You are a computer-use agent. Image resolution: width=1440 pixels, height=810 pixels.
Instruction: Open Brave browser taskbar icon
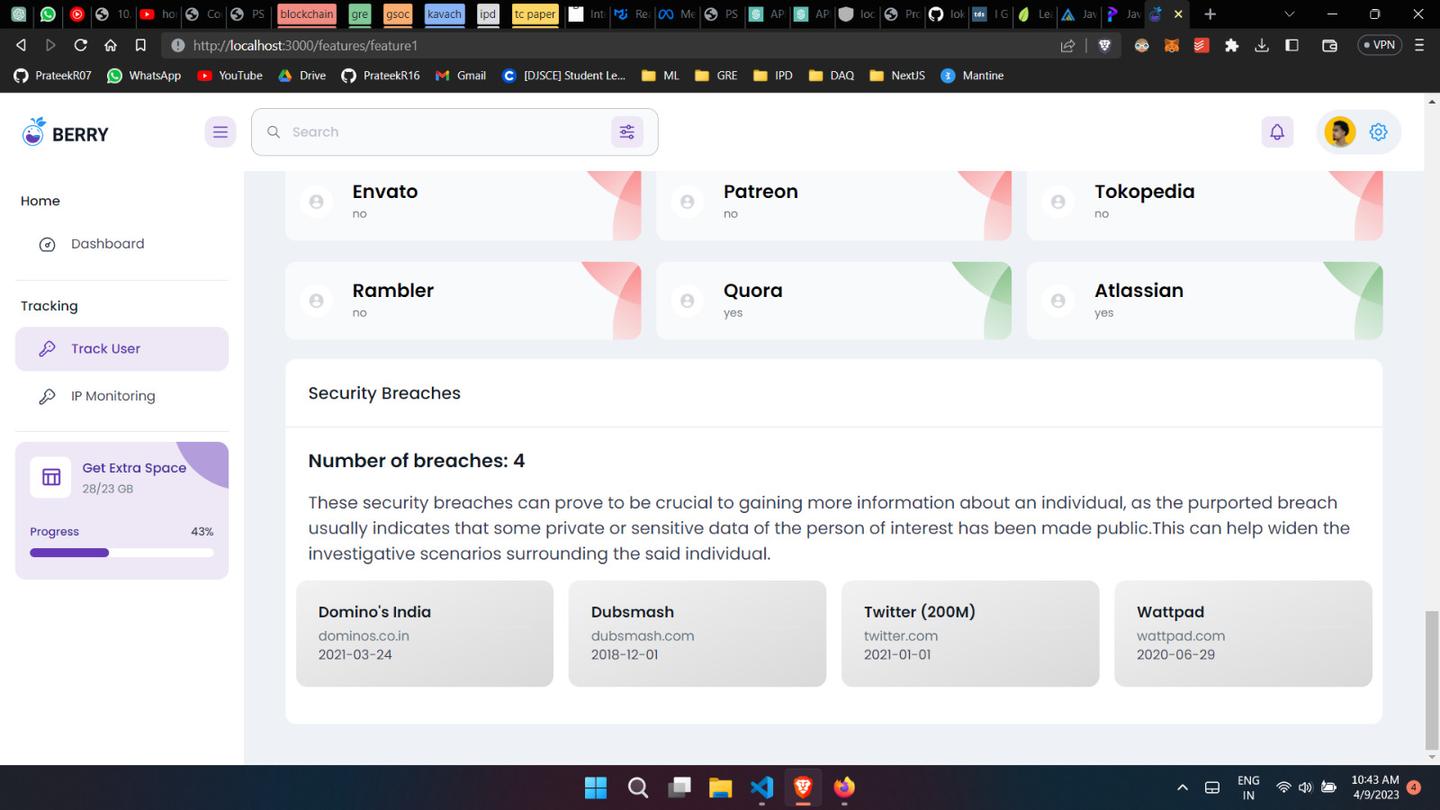[x=803, y=788]
